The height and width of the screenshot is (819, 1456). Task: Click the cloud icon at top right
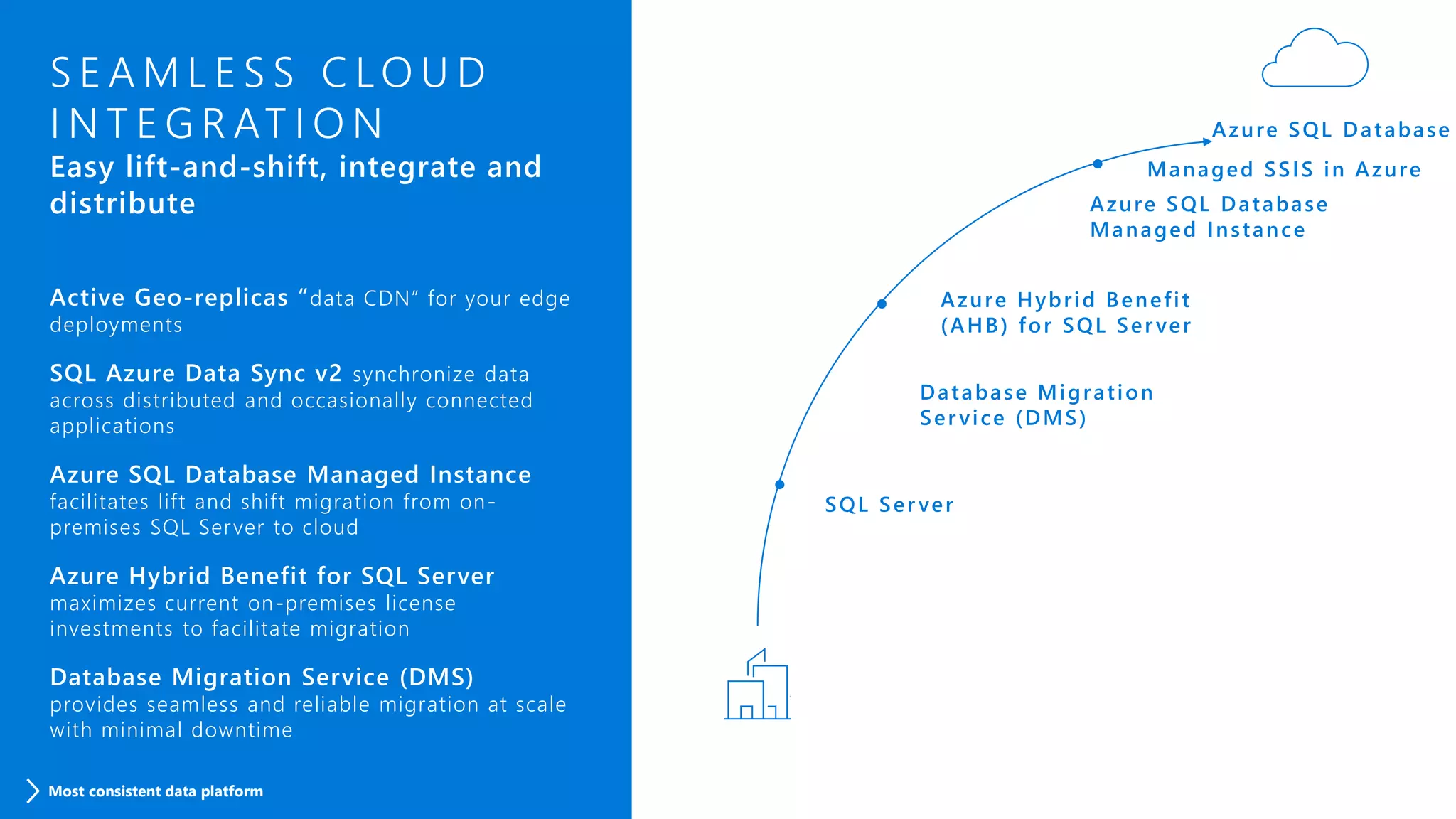[1315, 58]
